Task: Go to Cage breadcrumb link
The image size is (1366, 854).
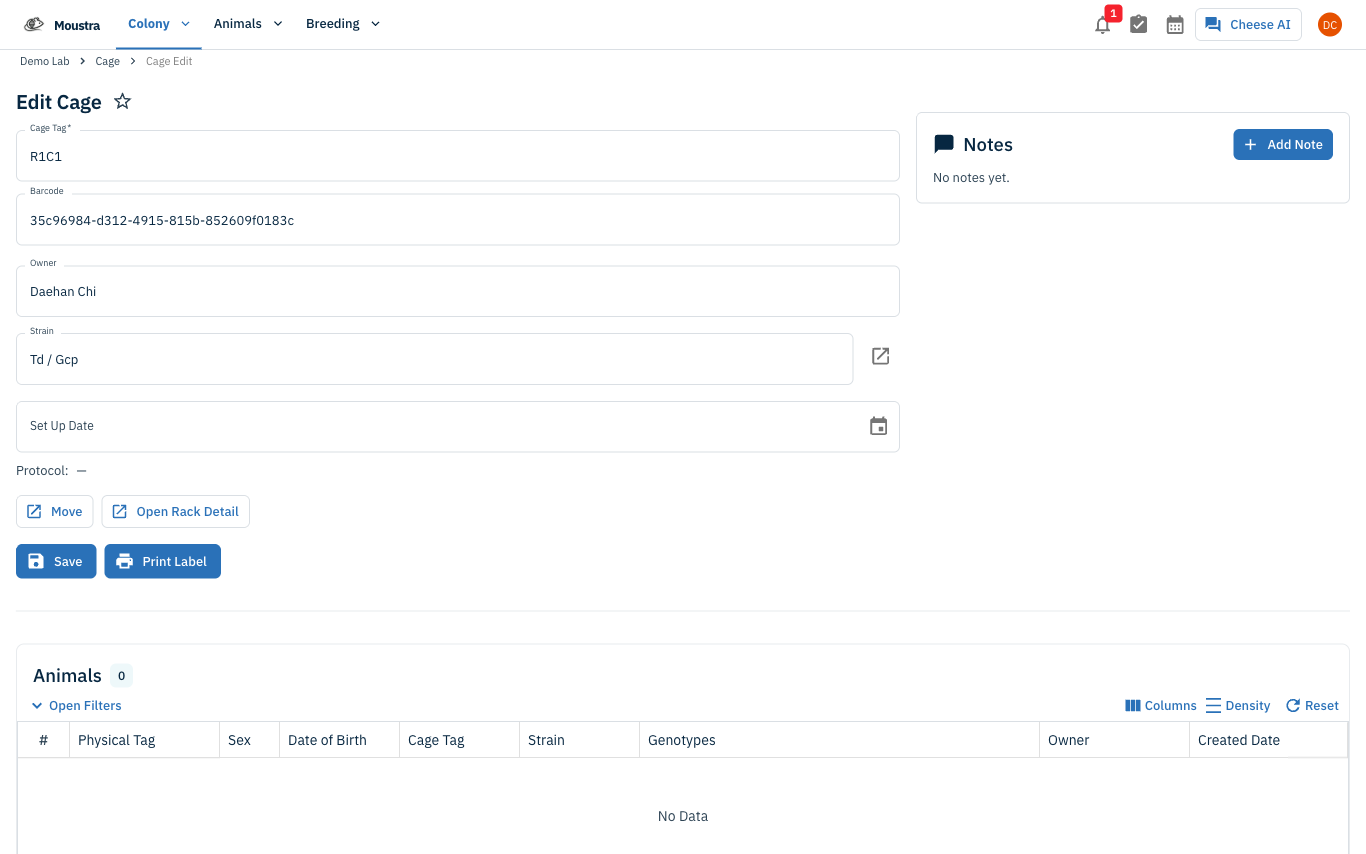Action: pos(107,61)
